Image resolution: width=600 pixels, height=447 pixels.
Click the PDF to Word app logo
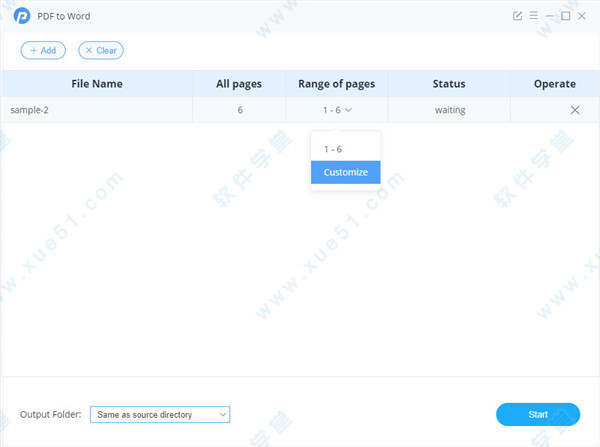coord(22,16)
